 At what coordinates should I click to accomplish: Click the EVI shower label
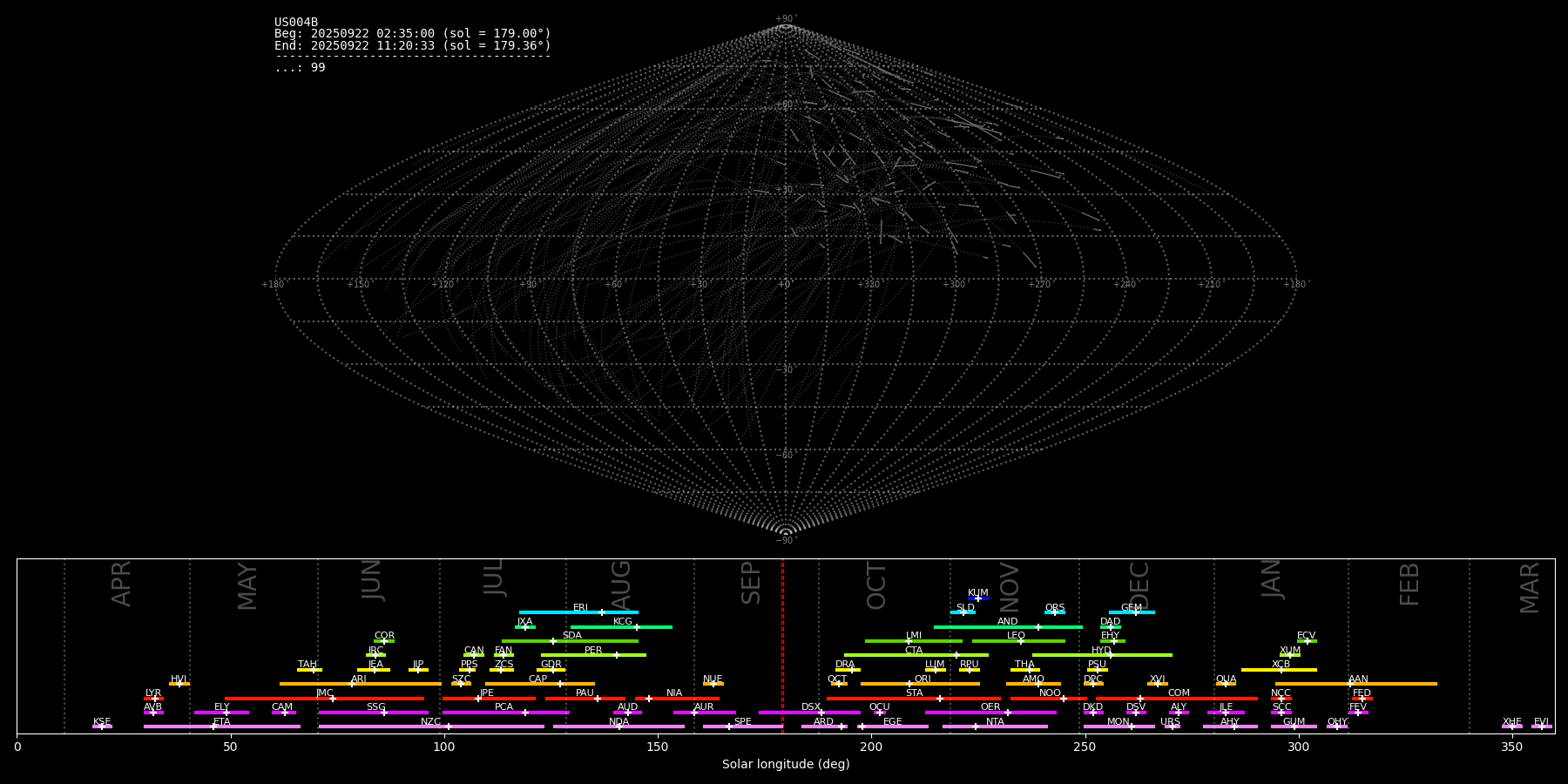tap(1541, 722)
